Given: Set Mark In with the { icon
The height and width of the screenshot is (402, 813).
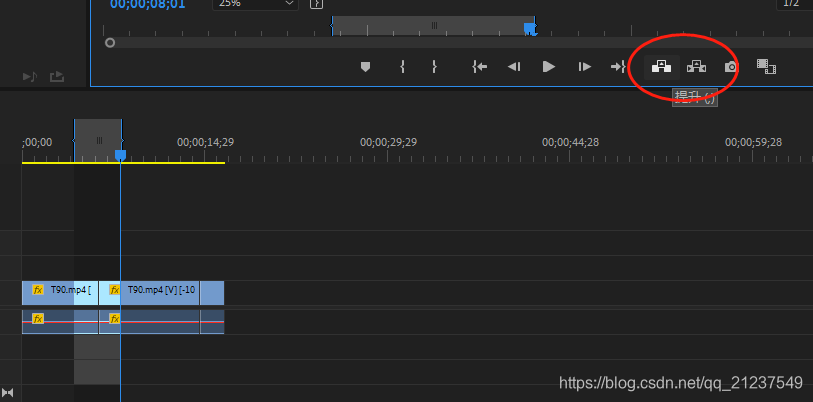Looking at the screenshot, I should (x=402, y=66).
